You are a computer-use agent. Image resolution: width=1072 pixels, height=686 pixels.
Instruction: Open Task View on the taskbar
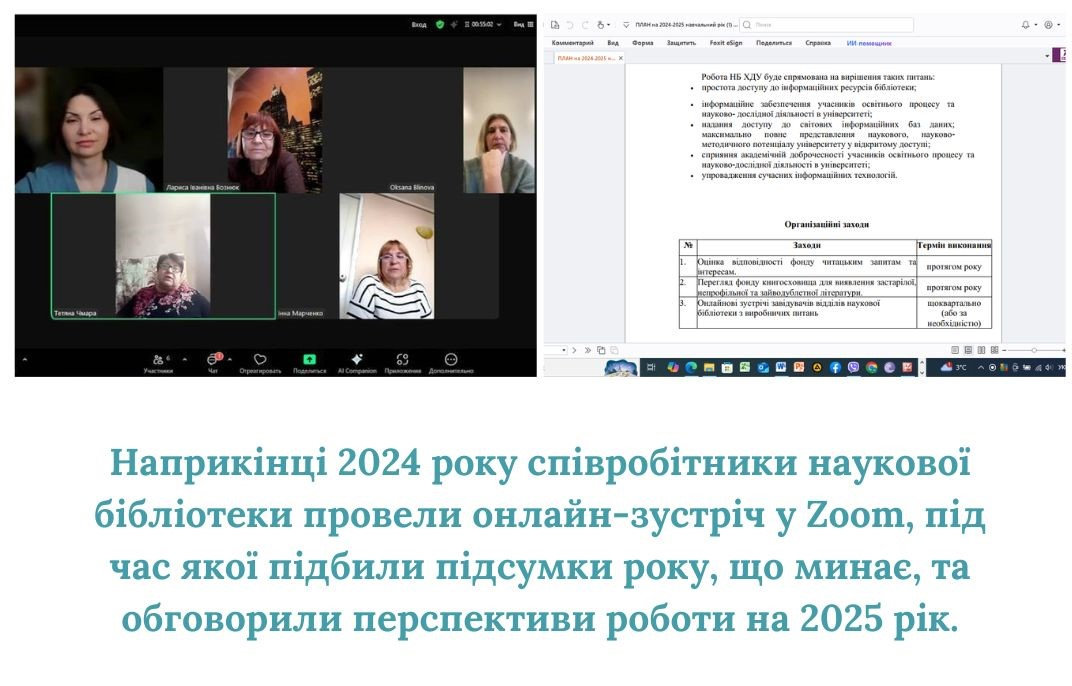click(651, 367)
